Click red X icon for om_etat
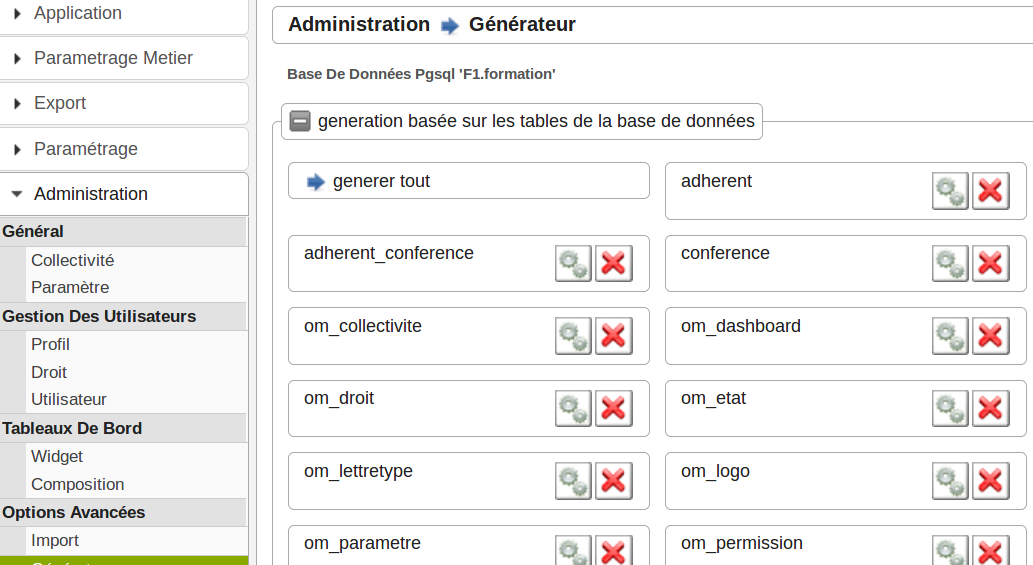Image resolution: width=1033 pixels, height=565 pixels. pos(990,408)
